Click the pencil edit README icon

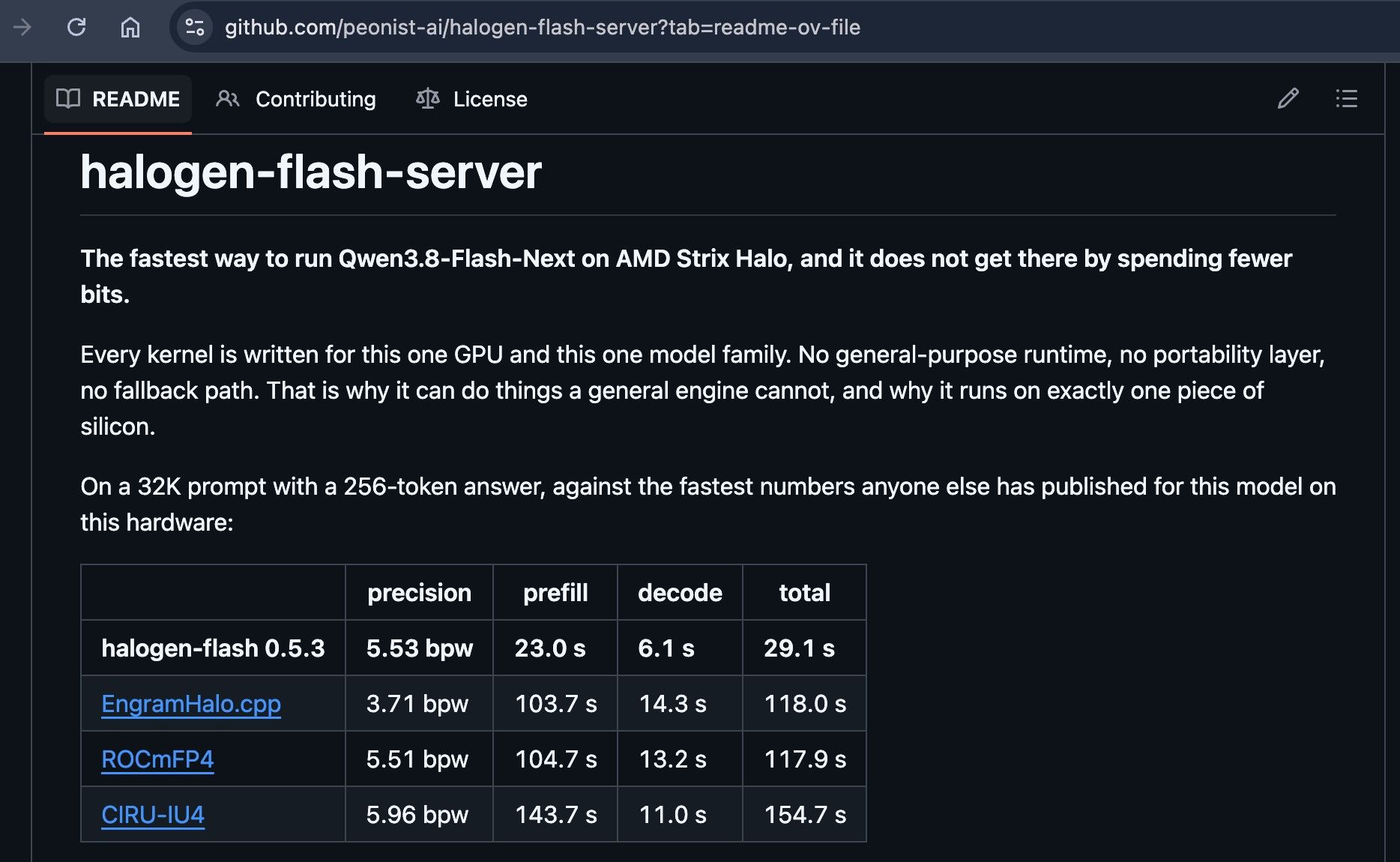1288,98
